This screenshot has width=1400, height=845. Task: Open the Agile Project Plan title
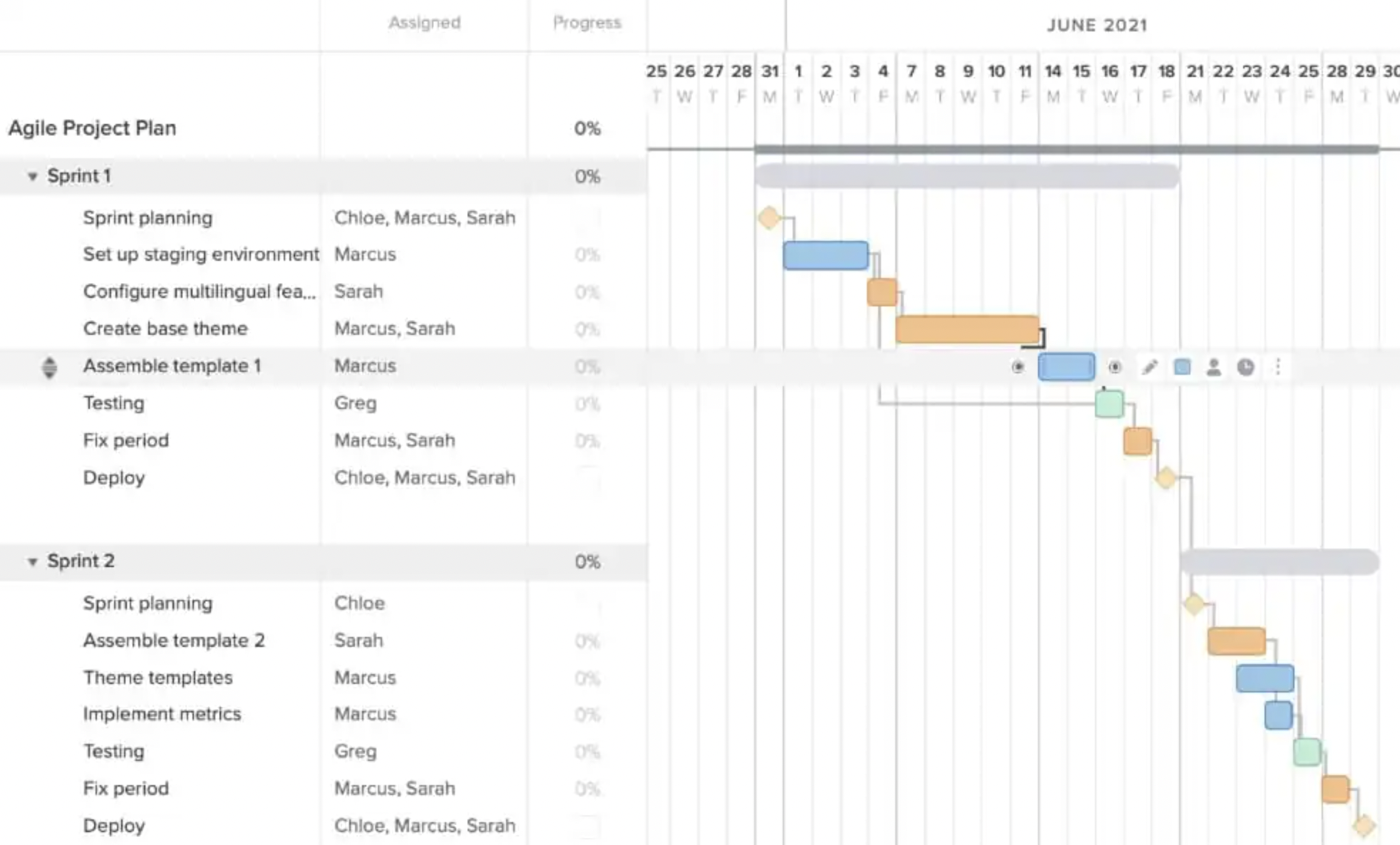(93, 128)
